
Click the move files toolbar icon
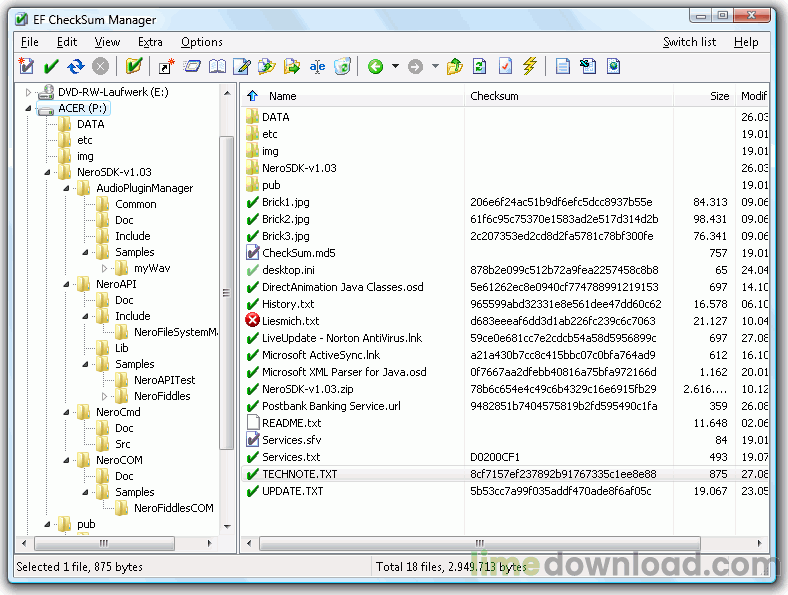292,66
